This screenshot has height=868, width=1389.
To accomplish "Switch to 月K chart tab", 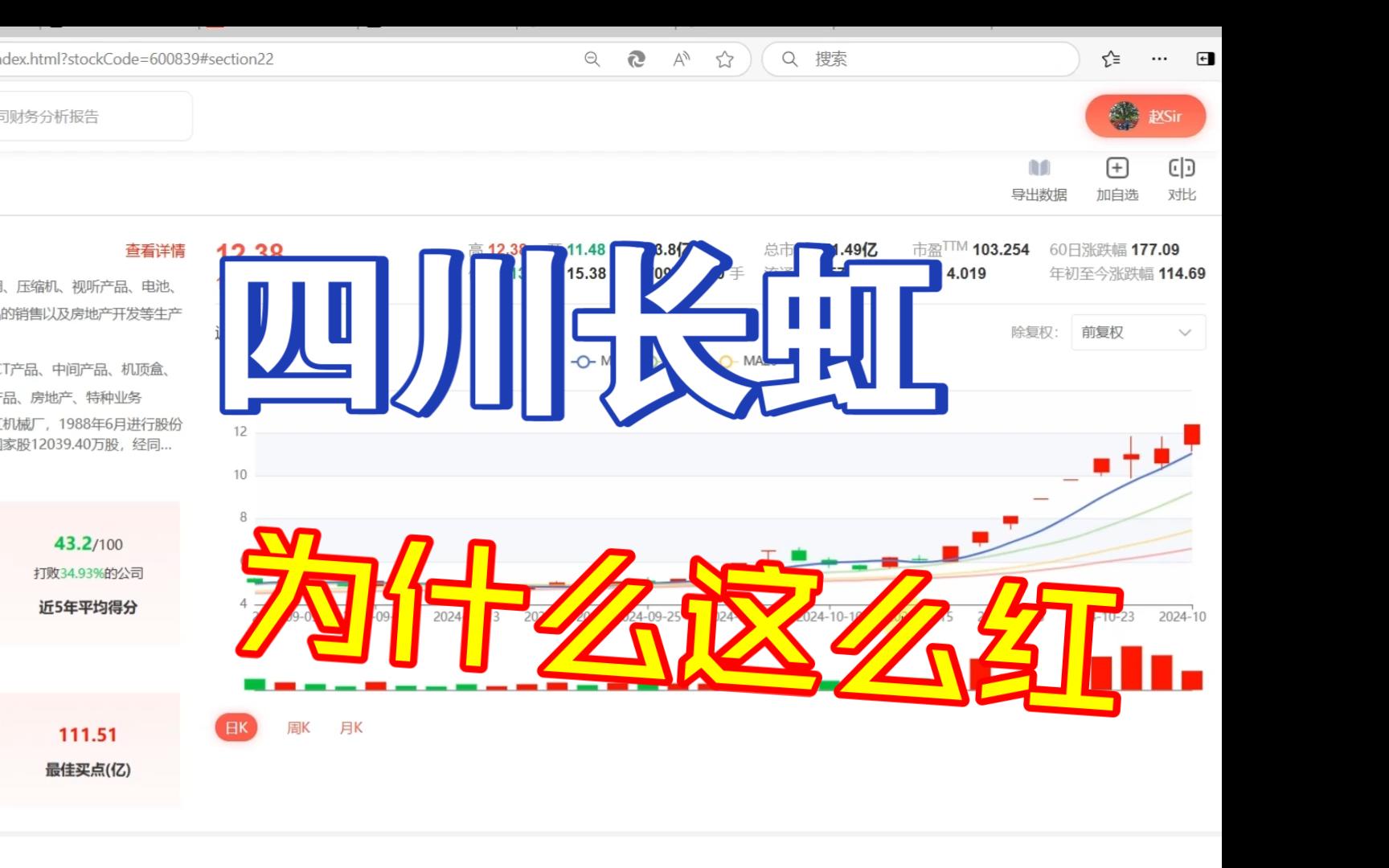I will point(351,727).
